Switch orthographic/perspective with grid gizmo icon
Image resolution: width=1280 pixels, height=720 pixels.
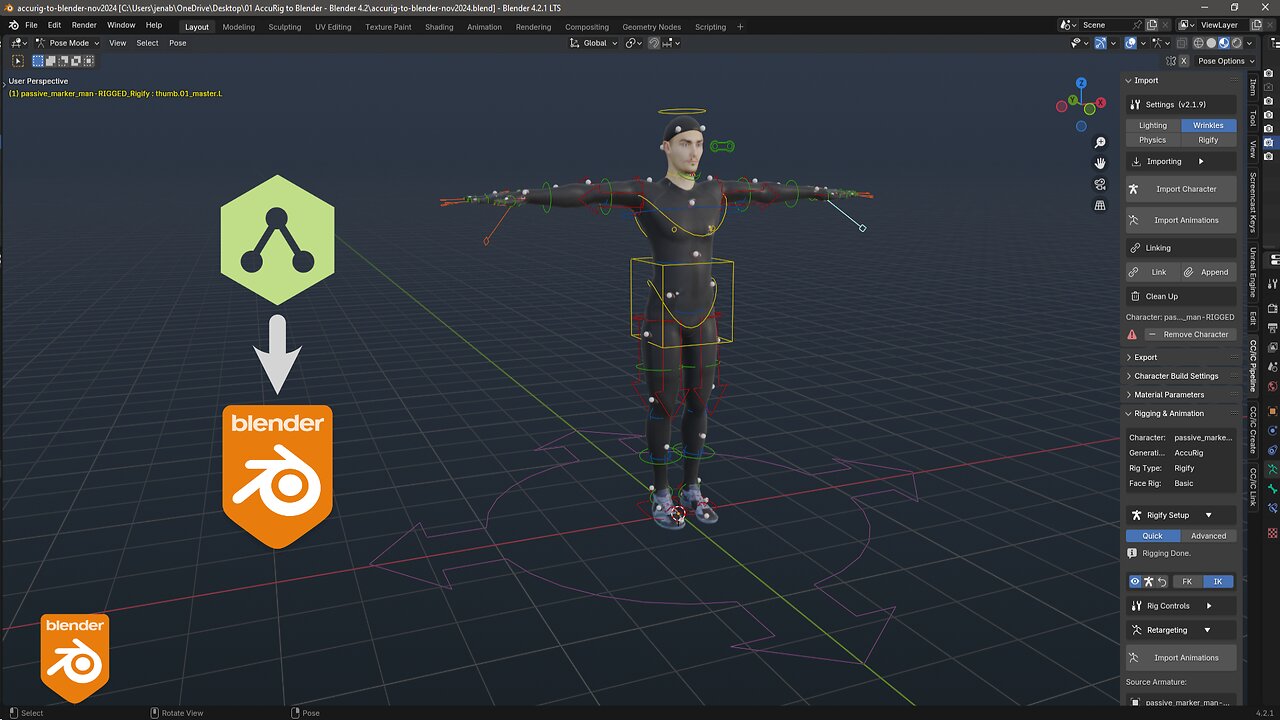[x=1100, y=205]
